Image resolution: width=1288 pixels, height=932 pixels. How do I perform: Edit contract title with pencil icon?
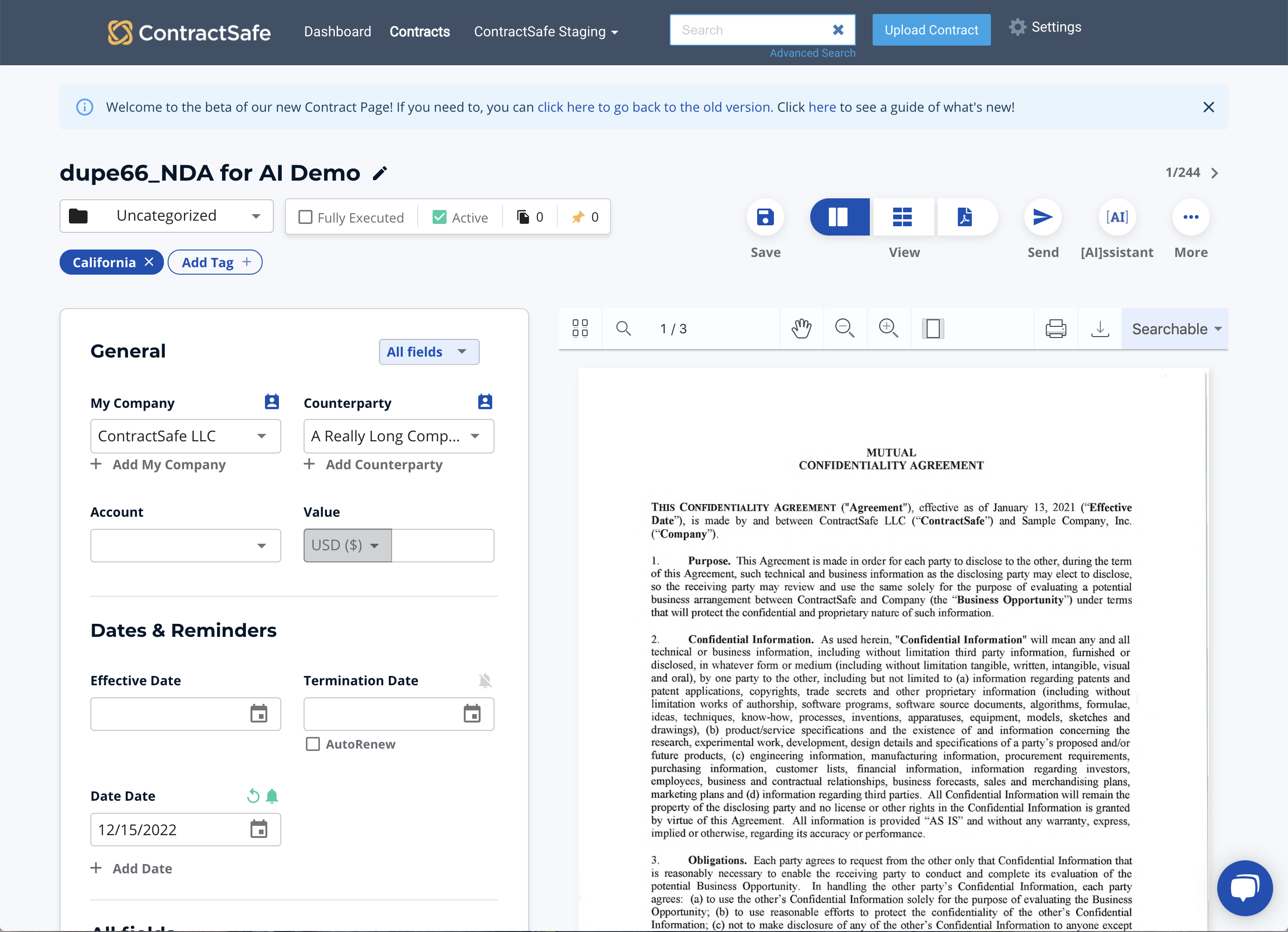[380, 173]
